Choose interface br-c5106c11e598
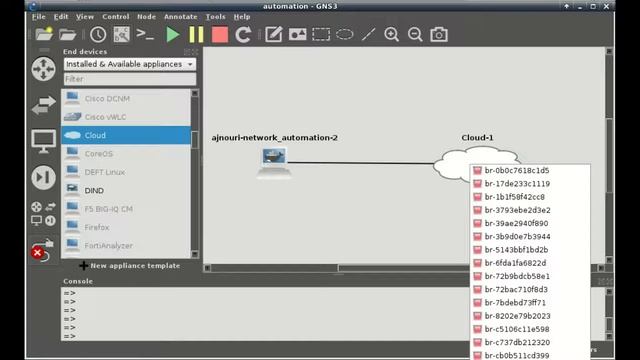The height and width of the screenshot is (360, 640). (x=530, y=329)
